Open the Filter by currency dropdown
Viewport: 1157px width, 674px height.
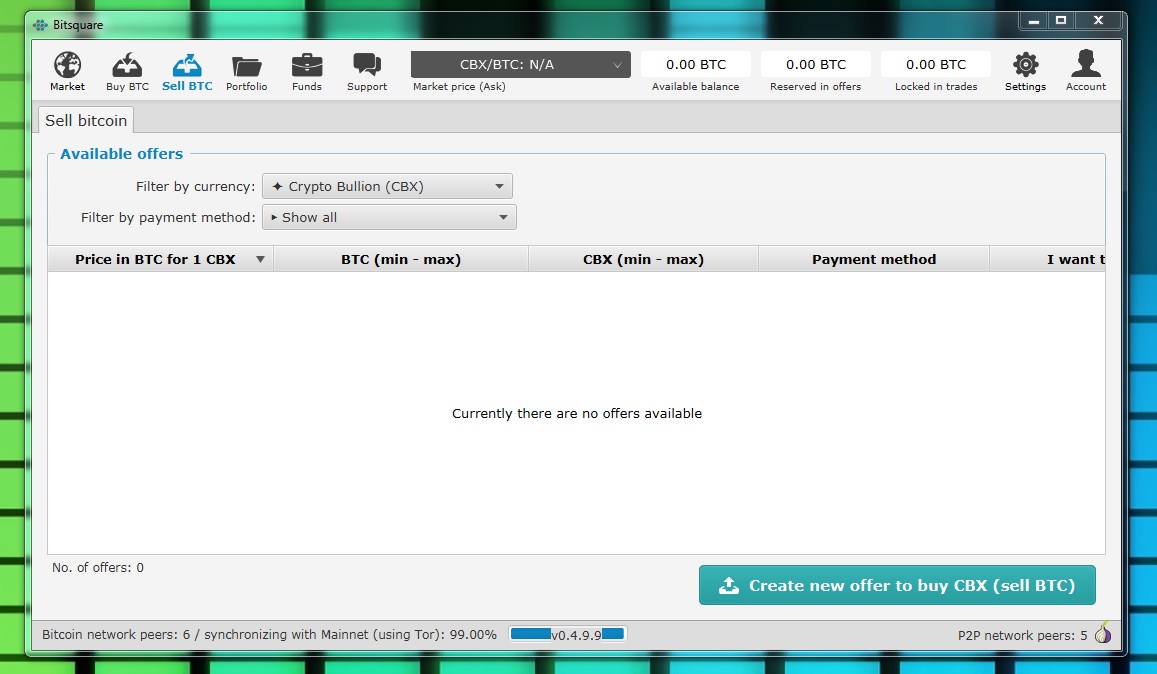tap(387, 186)
